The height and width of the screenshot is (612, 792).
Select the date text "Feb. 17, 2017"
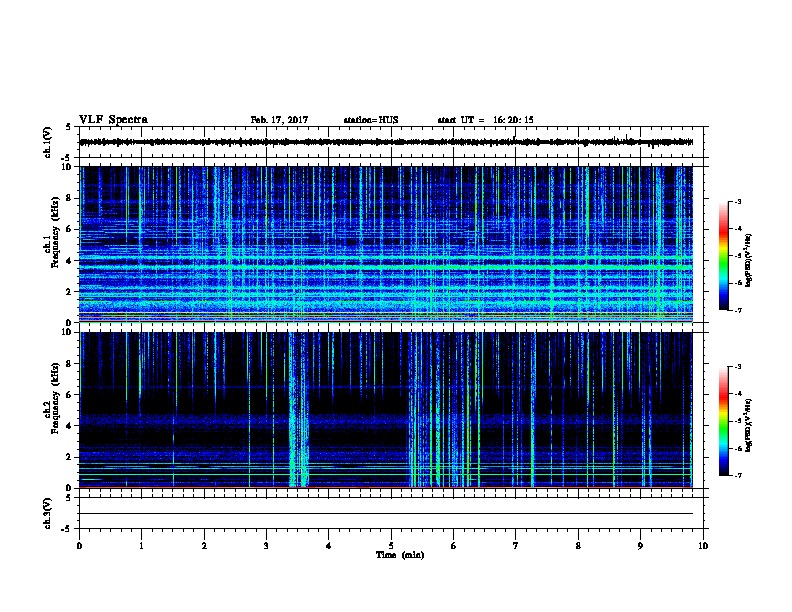tap(279, 120)
